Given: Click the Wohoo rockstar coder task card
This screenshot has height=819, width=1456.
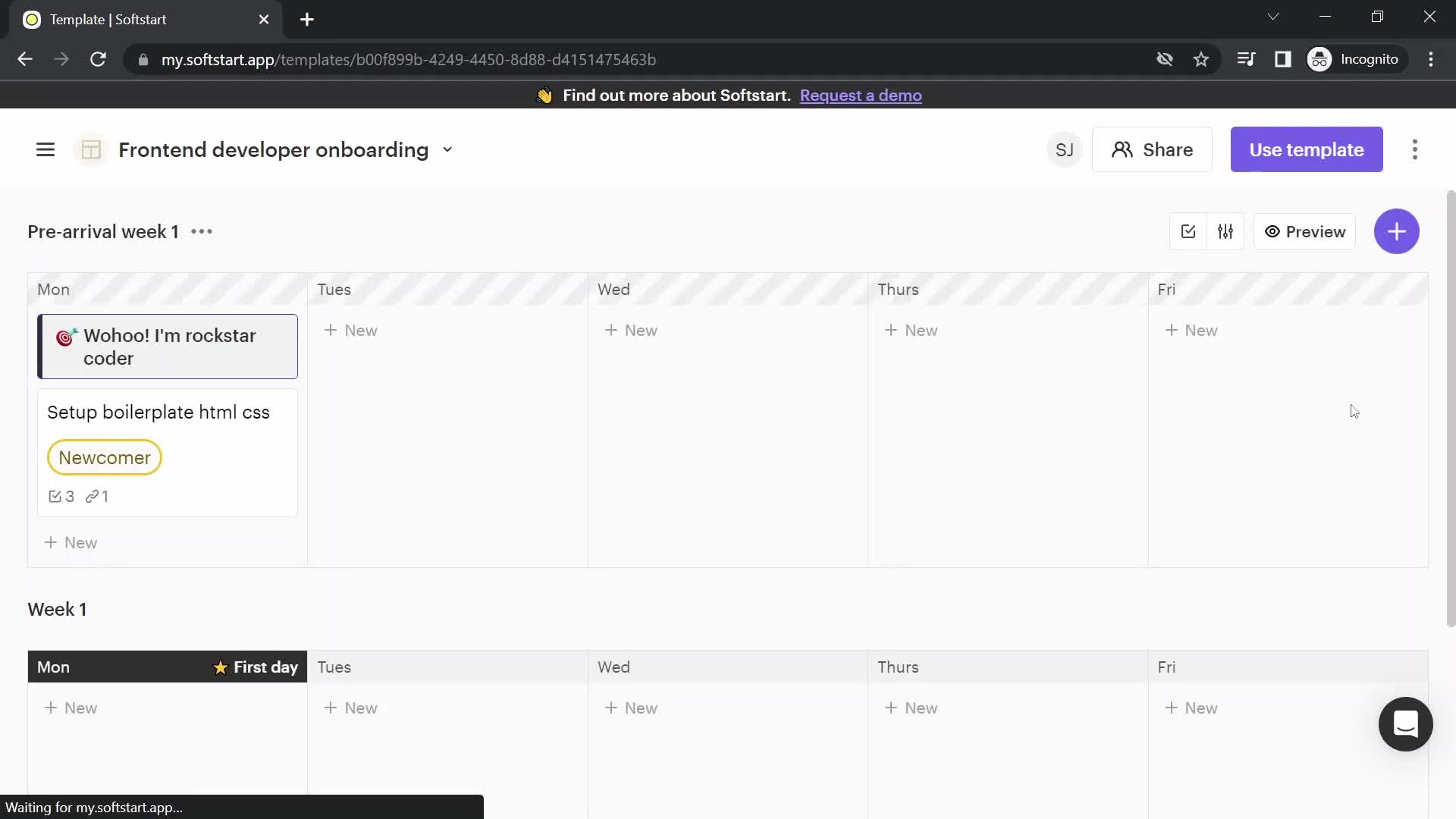Looking at the screenshot, I should (168, 347).
